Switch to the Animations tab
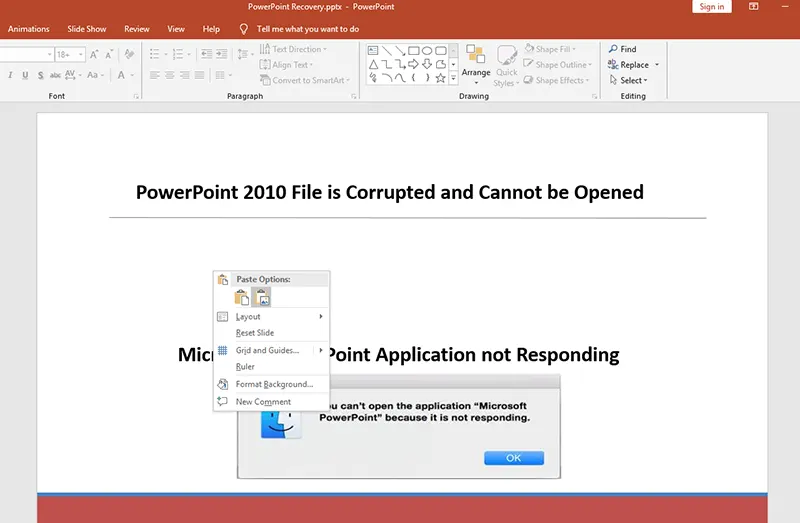800x523 pixels. 29,29
